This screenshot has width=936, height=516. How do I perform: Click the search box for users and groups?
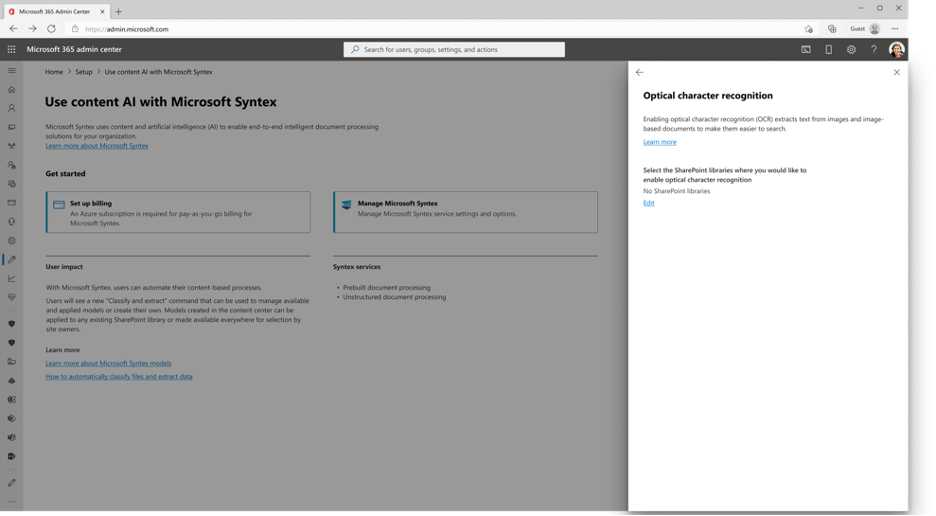coord(455,49)
